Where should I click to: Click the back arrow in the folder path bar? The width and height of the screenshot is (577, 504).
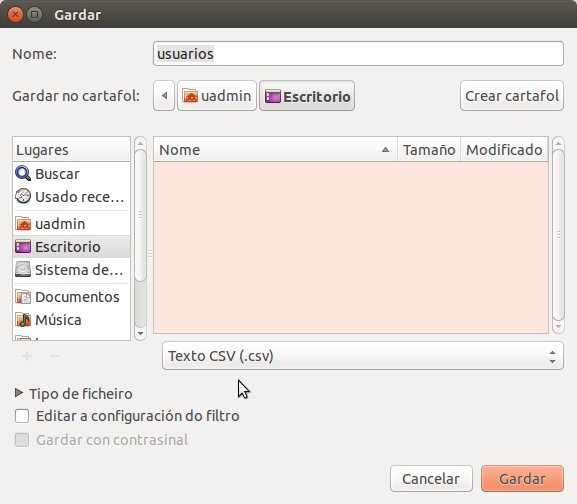[x=164, y=96]
